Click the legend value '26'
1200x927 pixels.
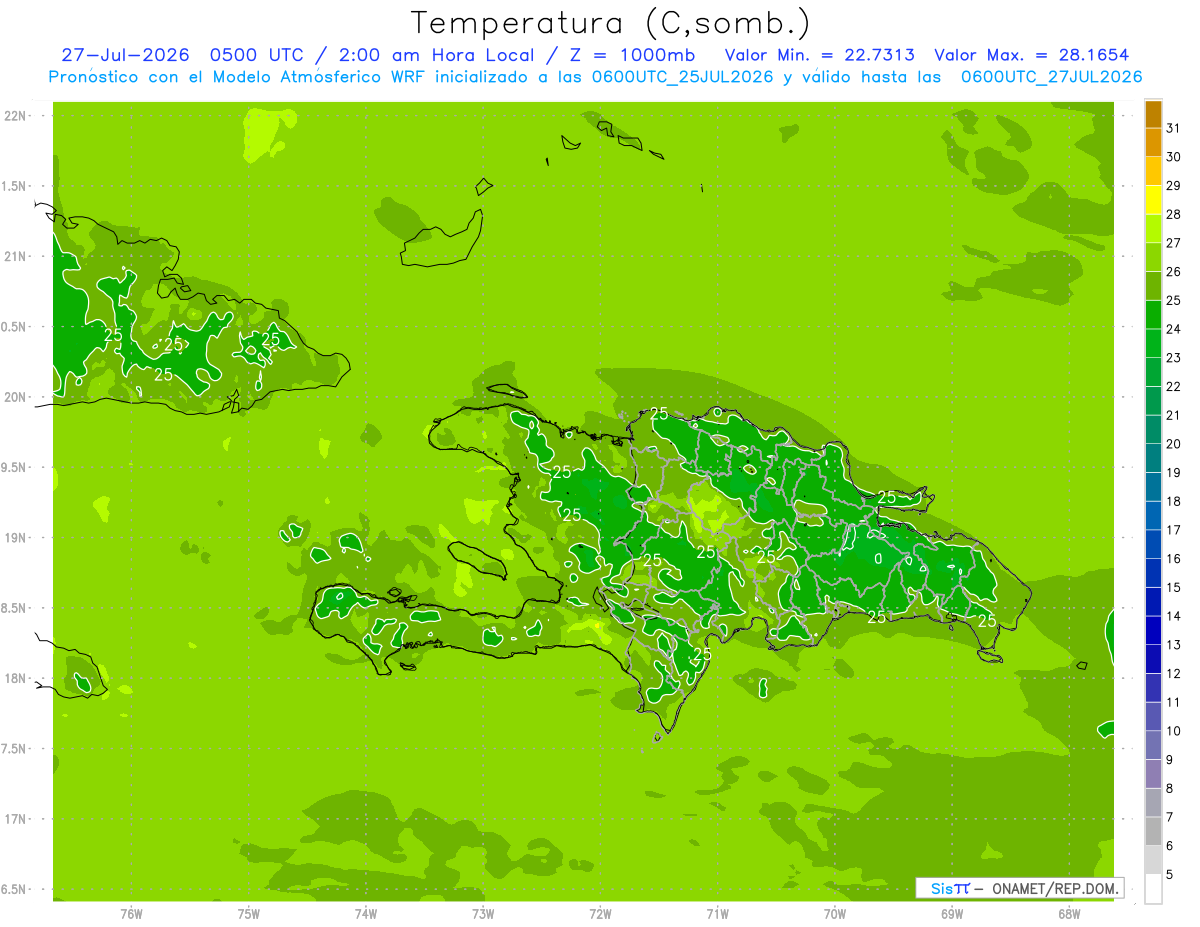(x=1174, y=272)
